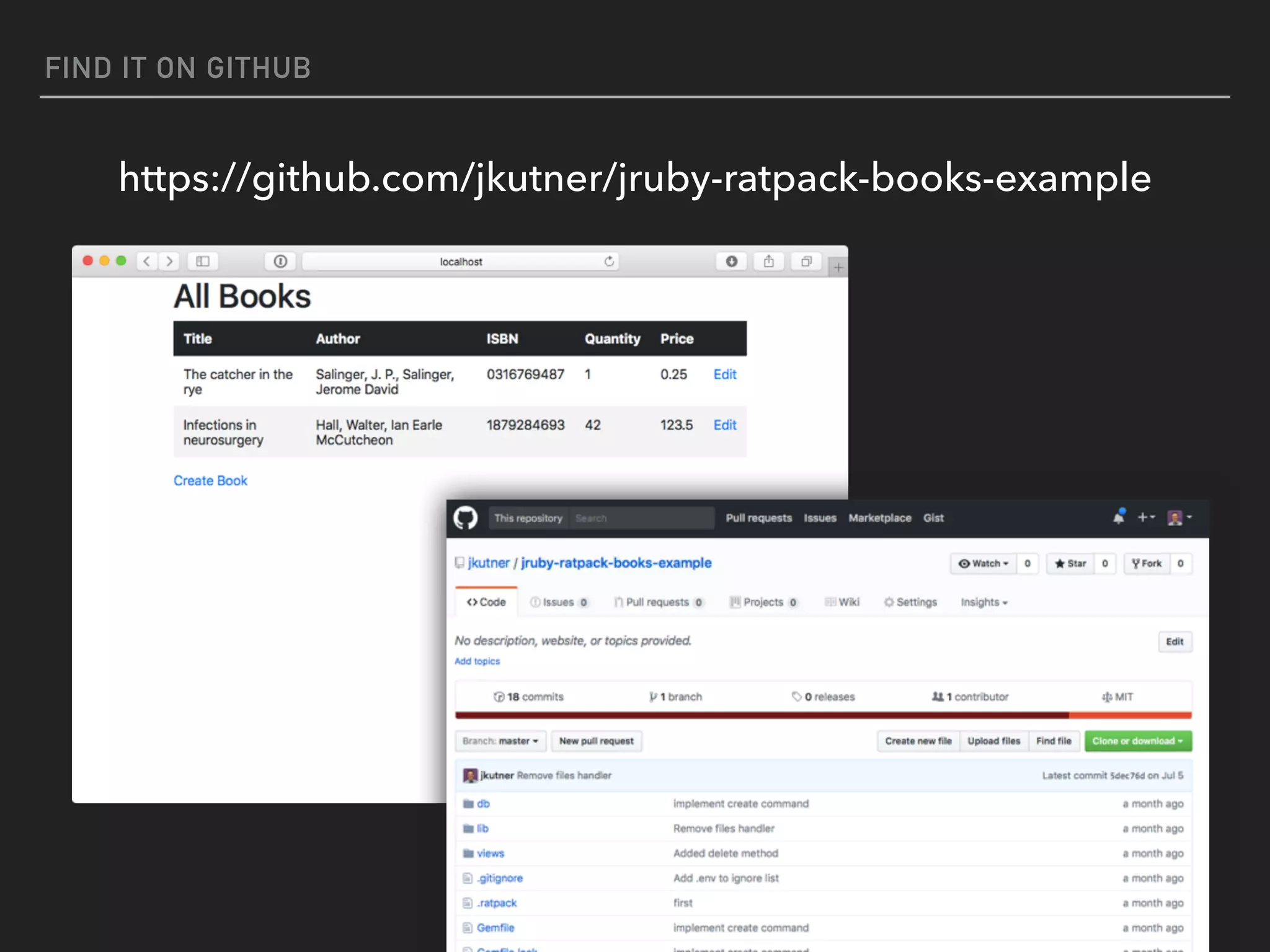The image size is (1270, 952).
Task: Open the .ratpack file
Action: (x=497, y=903)
